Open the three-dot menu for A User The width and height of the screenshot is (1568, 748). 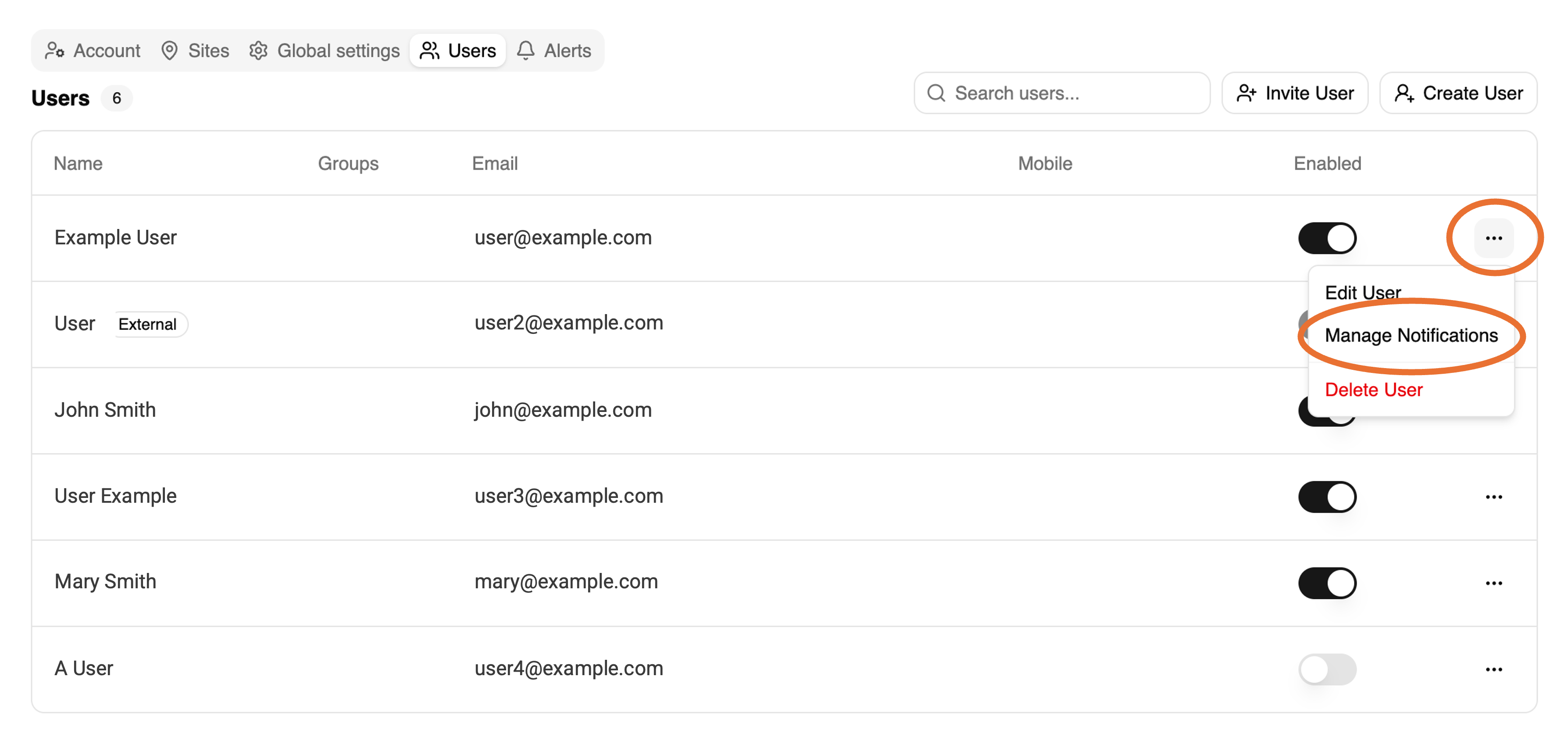click(1494, 669)
